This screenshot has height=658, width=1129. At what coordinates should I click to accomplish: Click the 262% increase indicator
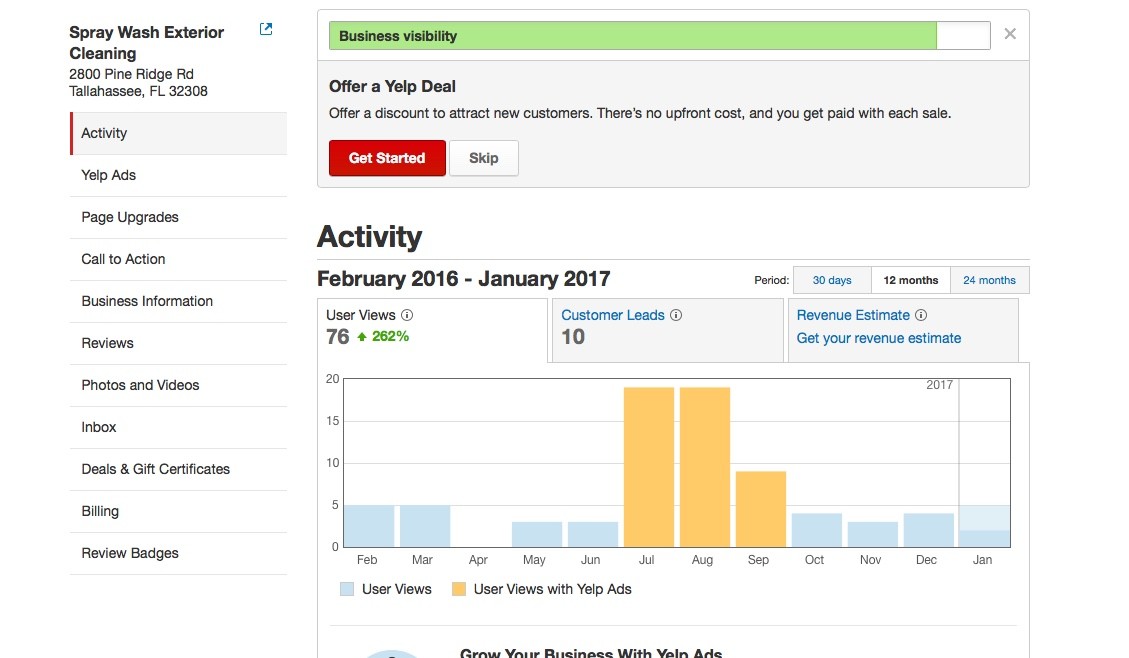(383, 336)
